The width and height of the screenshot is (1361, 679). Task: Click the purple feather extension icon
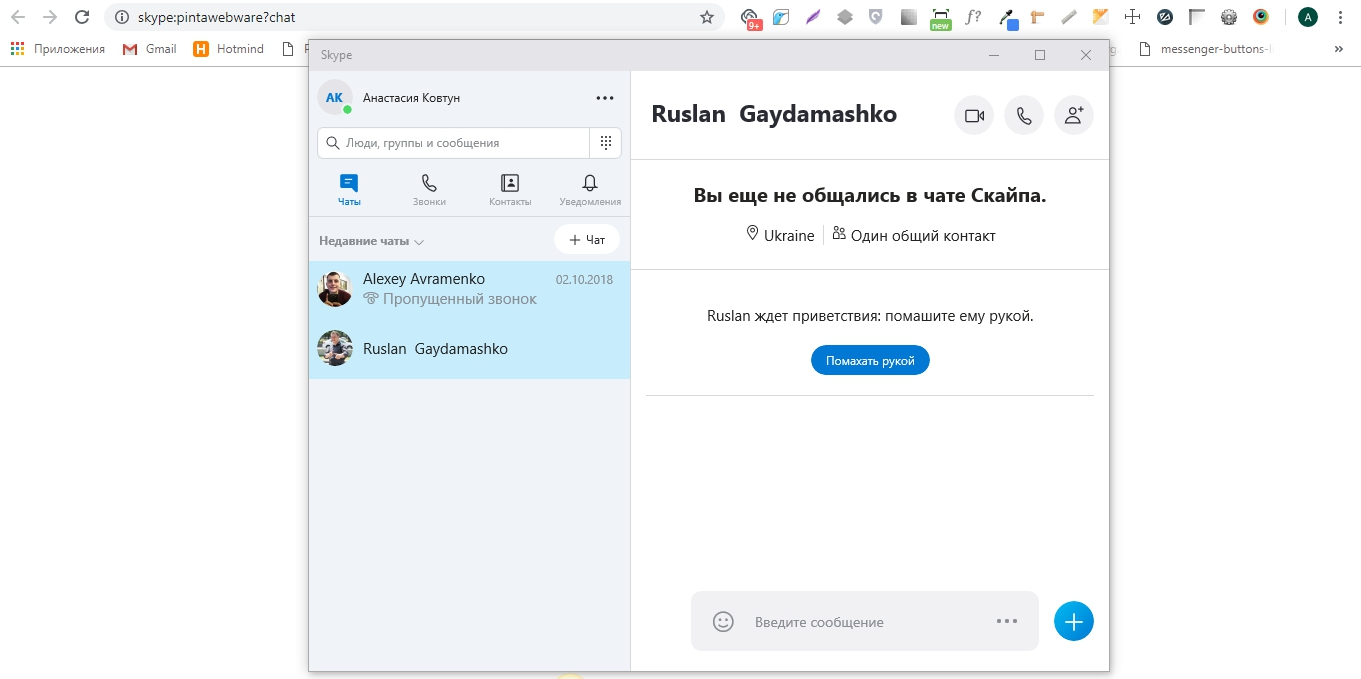click(813, 17)
